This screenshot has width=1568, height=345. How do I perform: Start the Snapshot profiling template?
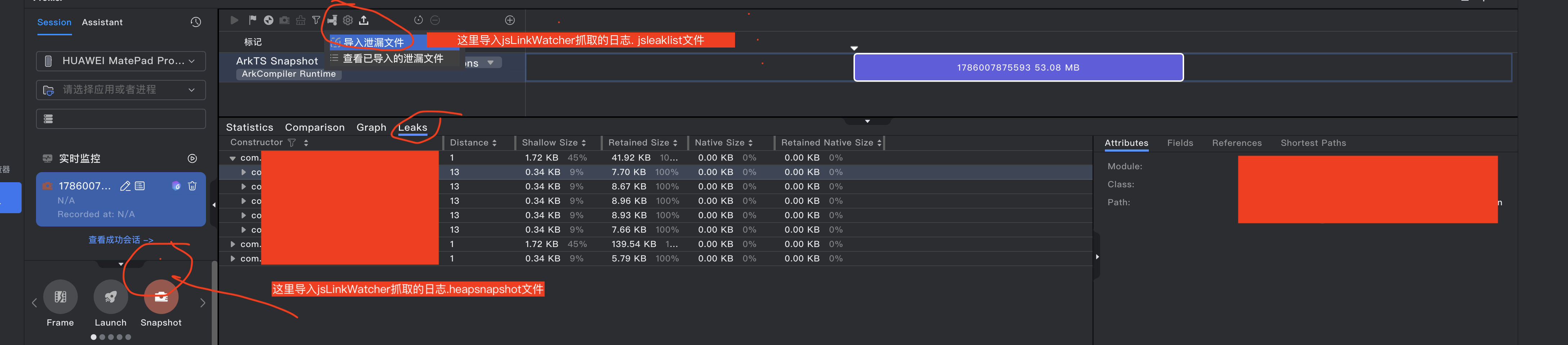pyautogui.click(x=161, y=297)
